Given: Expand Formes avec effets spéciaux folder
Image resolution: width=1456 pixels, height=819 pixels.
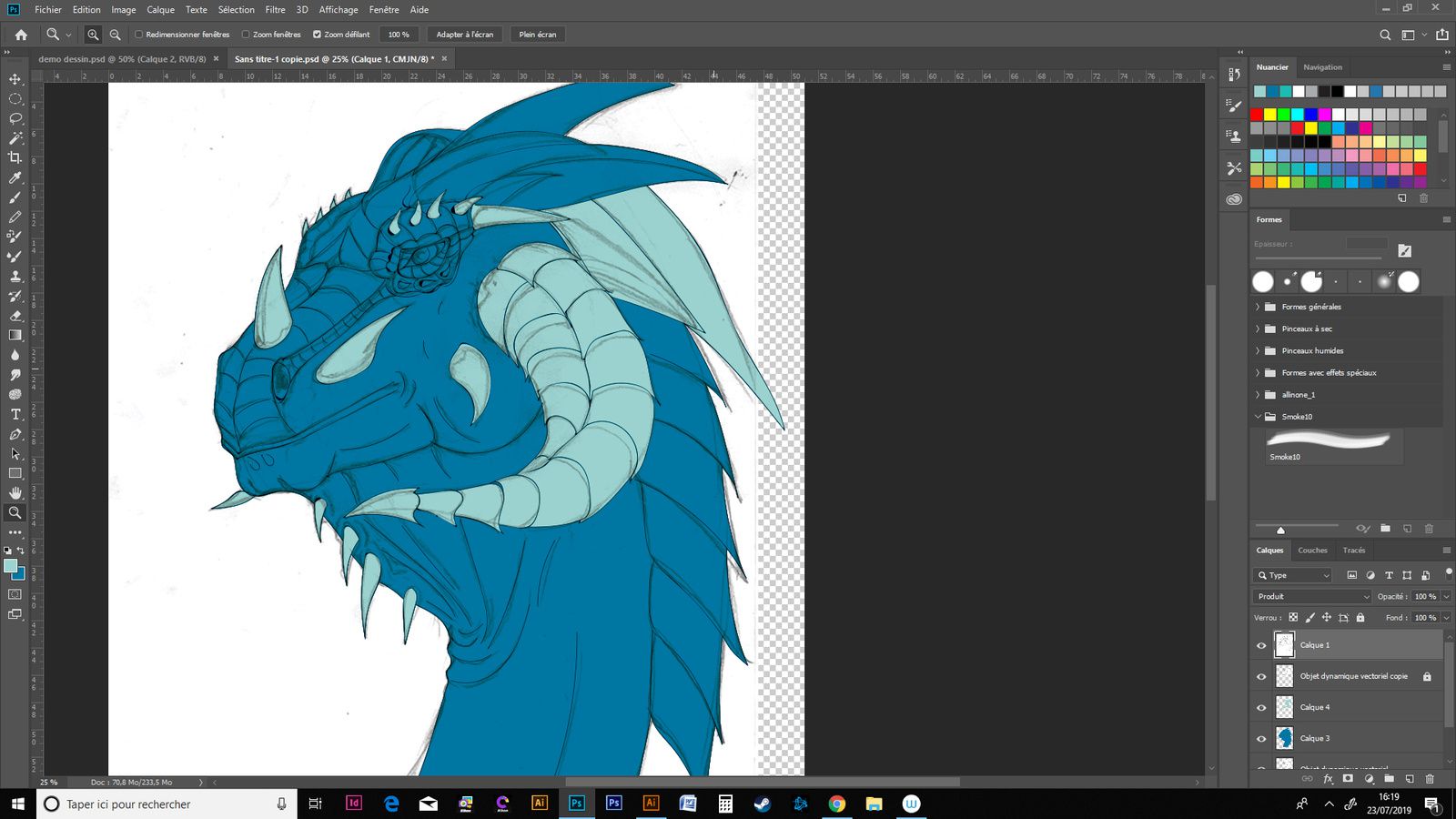Looking at the screenshot, I should [1258, 372].
